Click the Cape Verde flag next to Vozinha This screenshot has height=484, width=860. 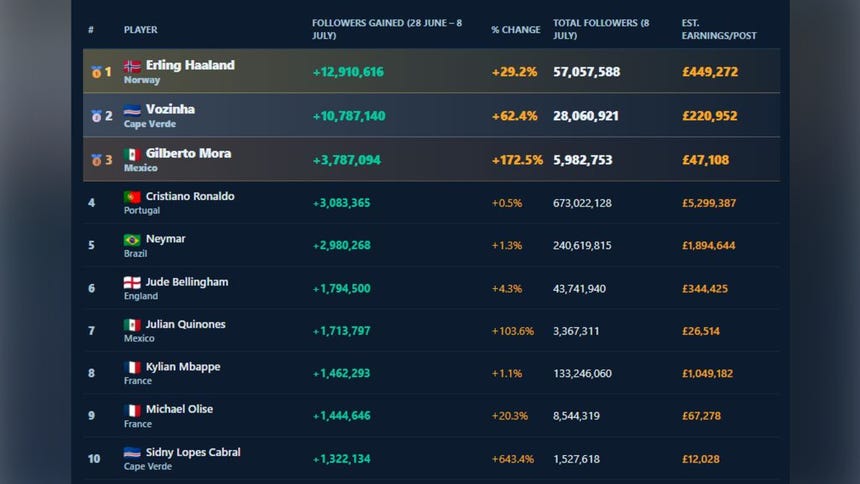pyautogui.click(x=132, y=110)
